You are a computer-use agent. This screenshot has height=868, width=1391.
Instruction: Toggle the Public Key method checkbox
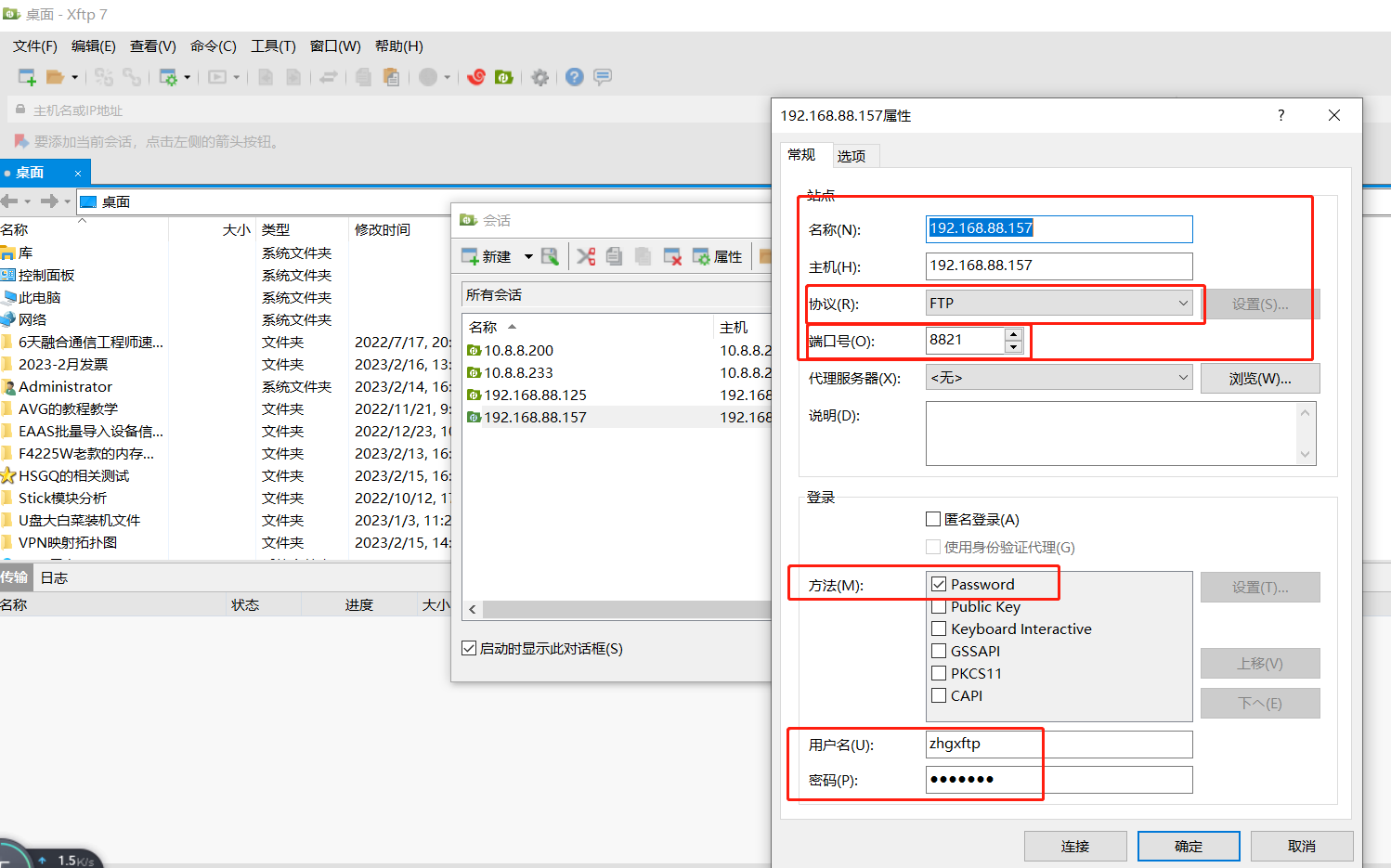click(x=939, y=606)
